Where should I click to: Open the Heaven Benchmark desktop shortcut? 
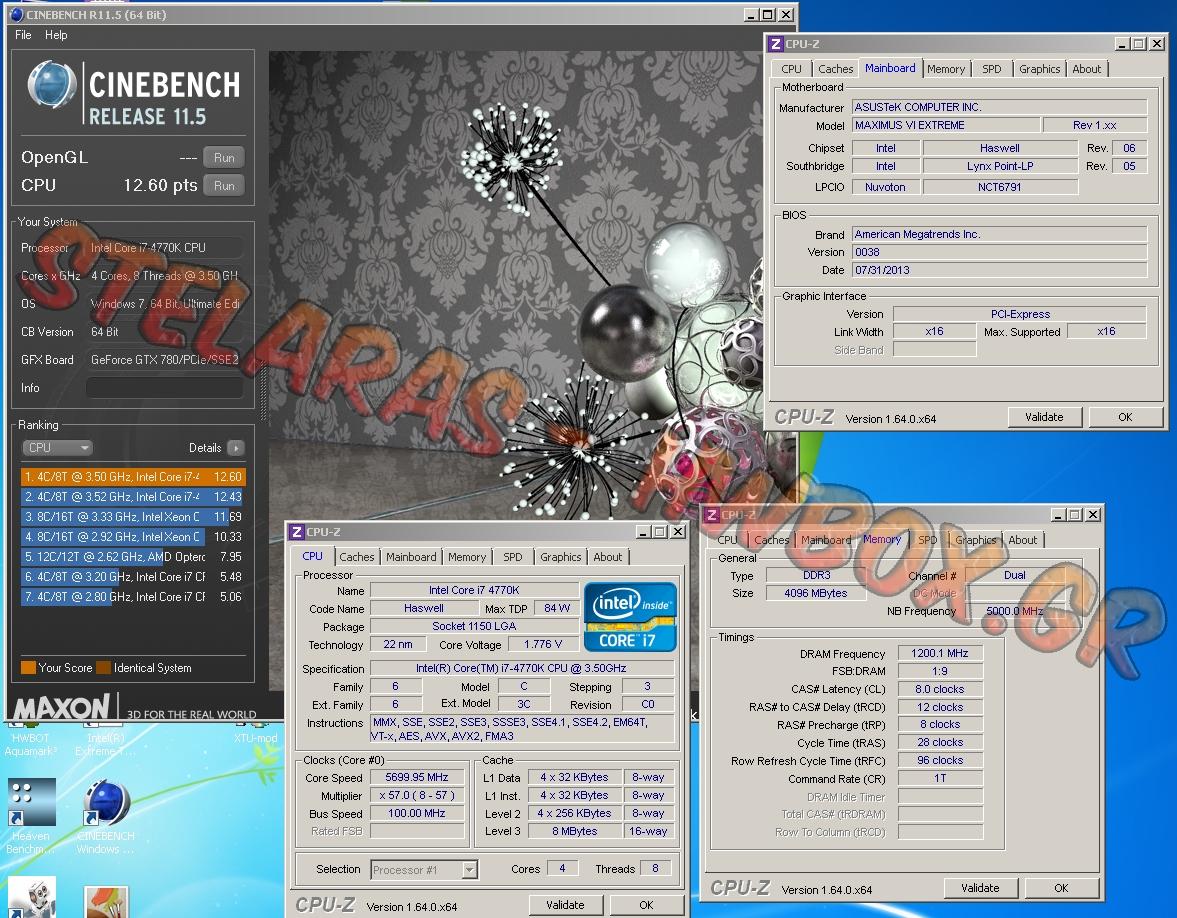point(31,815)
